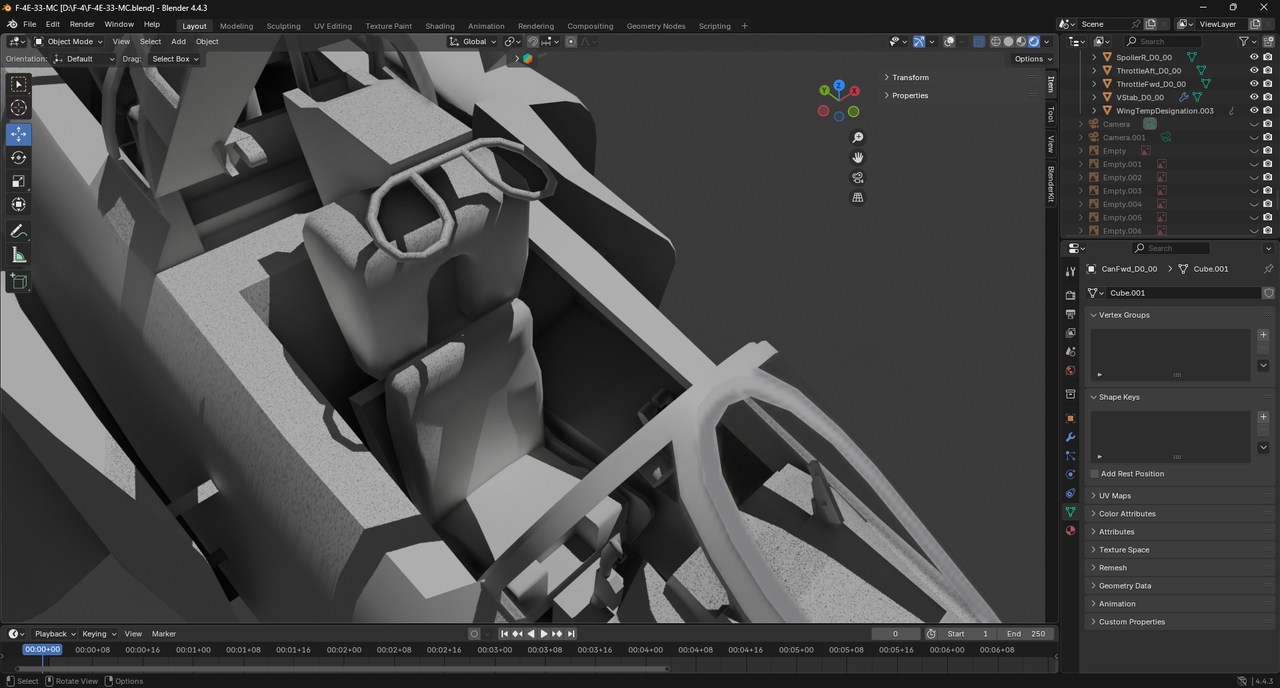Select the Rotate tool

(19, 157)
